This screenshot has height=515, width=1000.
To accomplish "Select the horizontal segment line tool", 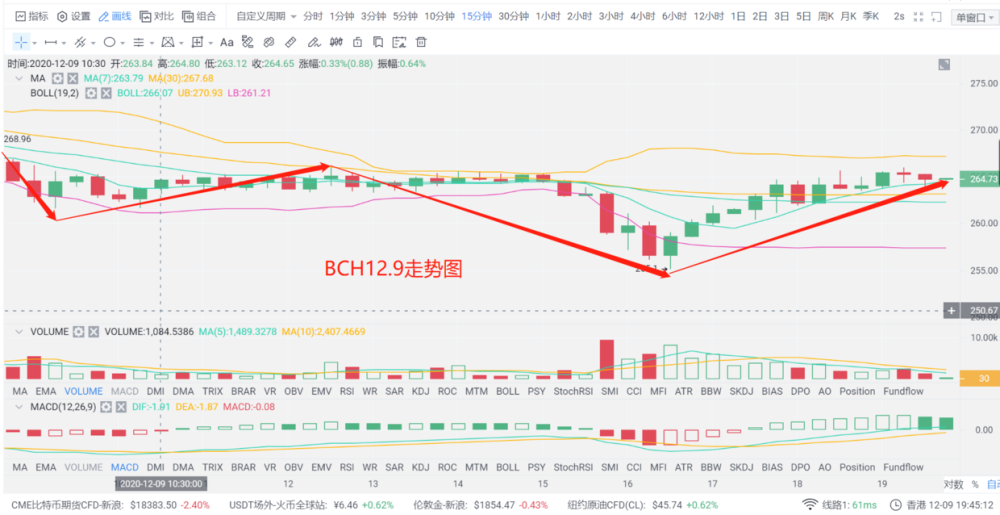I will pyautogui.click(x=51, y=43).
